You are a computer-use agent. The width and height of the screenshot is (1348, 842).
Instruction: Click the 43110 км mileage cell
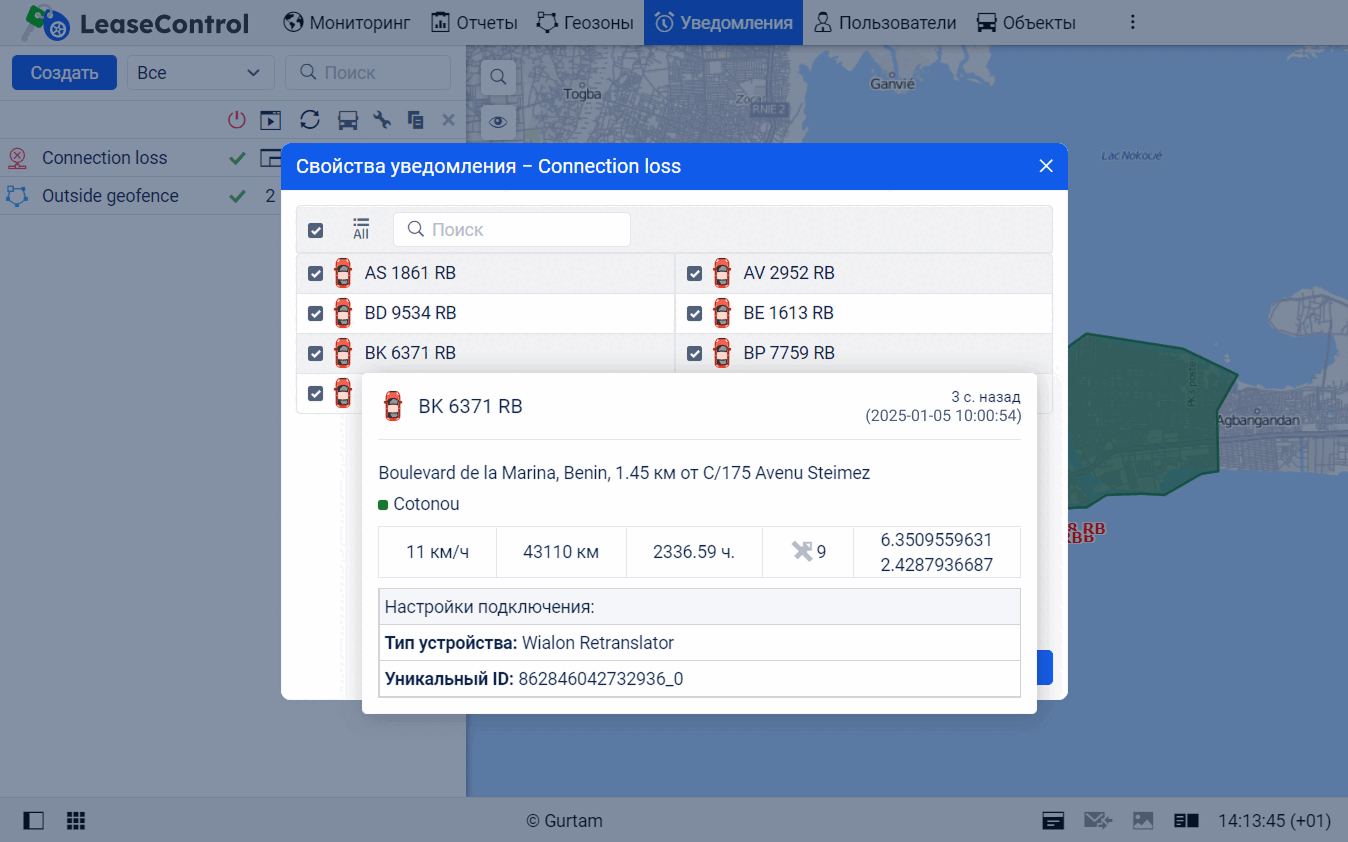point(561,552)
